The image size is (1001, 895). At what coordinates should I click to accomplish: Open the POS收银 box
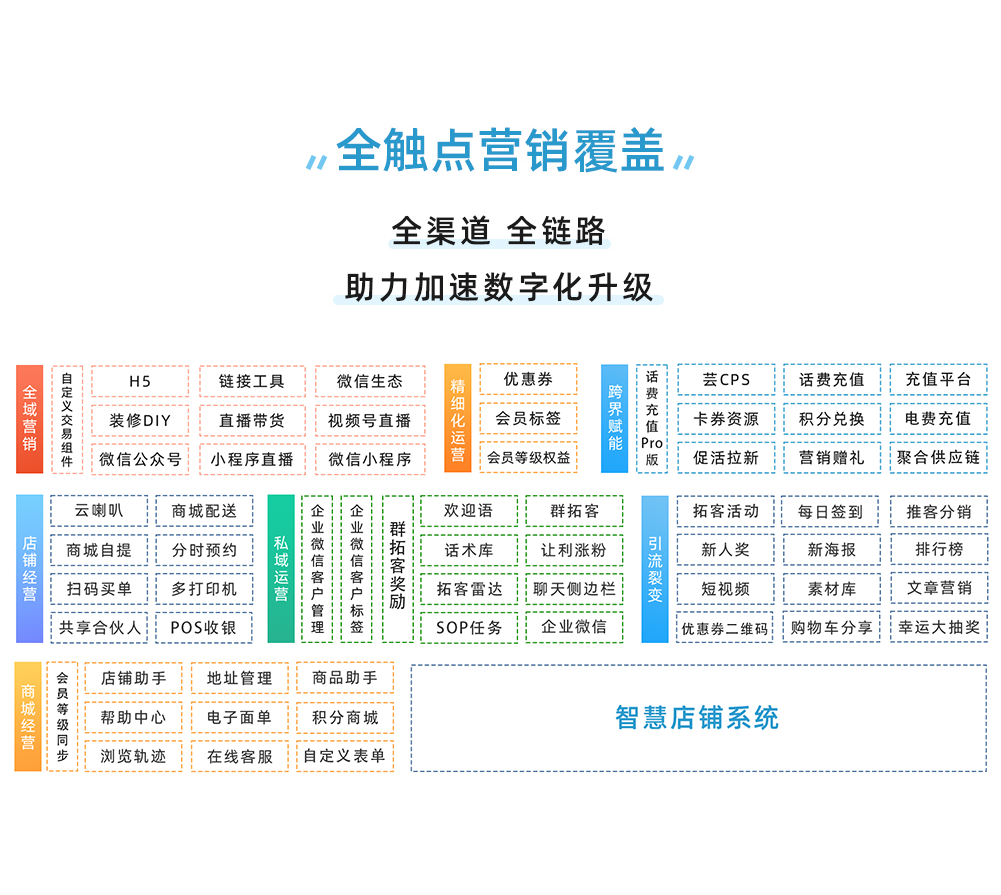click(204, 628)
